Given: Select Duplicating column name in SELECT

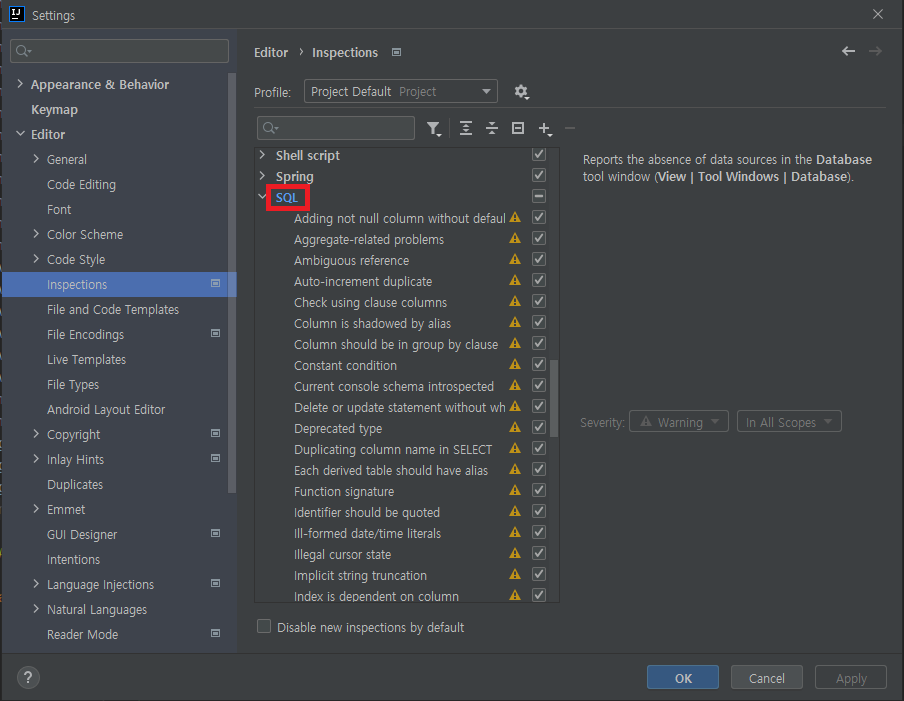Looking at the screenshot, I should (393, 450).
